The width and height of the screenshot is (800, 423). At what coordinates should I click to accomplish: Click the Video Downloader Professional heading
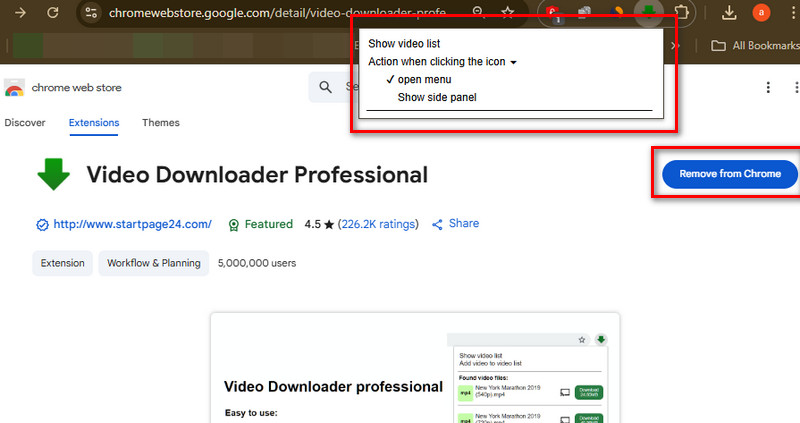tap(257, 175)
